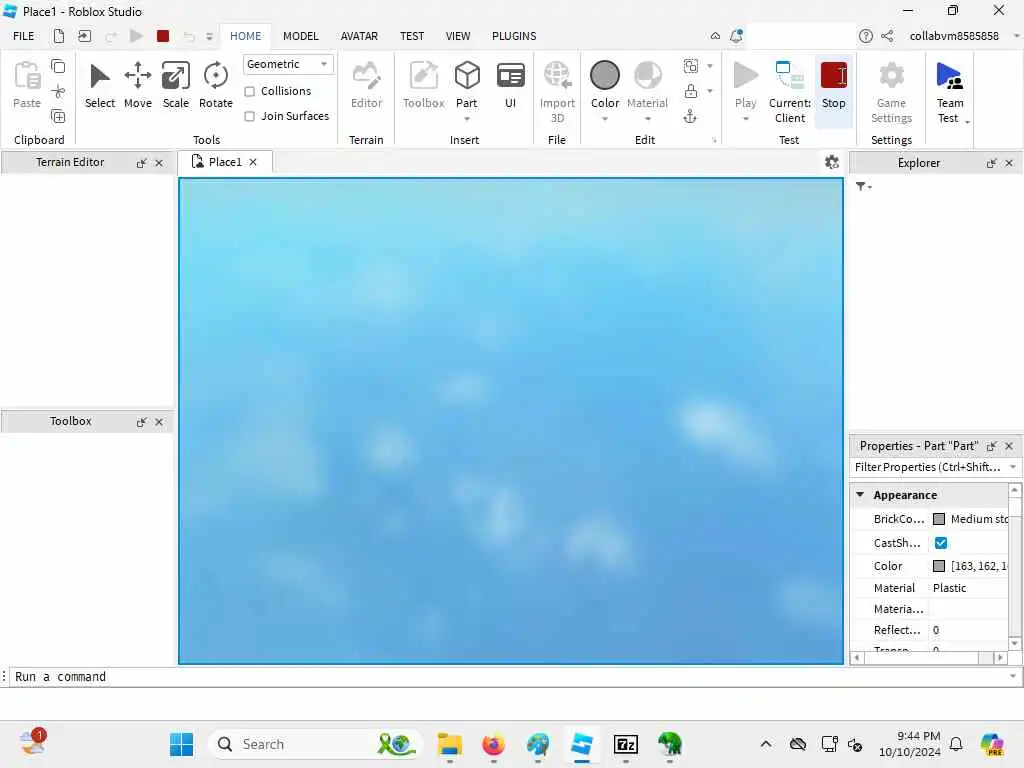The width and height of the screenshot is (1024, 768).
Task: Click the BrickColor swatch
Action: [939, 519]
